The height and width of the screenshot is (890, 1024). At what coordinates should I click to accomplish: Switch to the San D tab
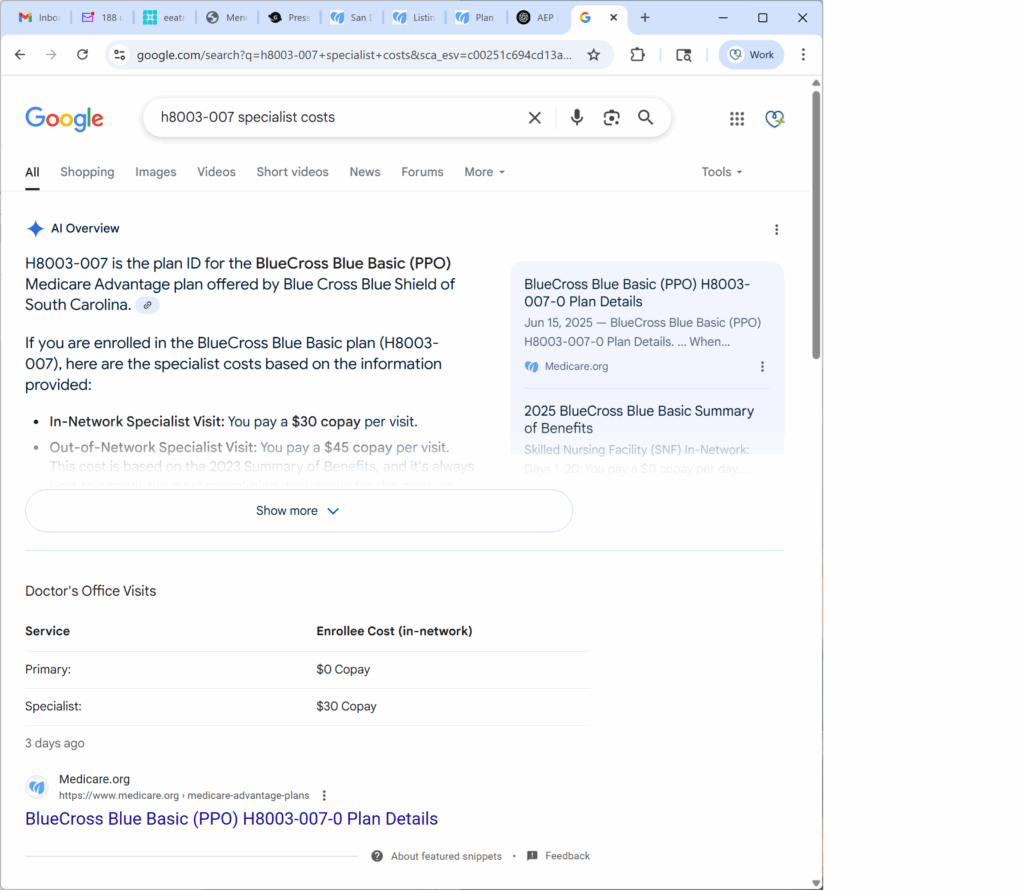[x=351, y=18]
